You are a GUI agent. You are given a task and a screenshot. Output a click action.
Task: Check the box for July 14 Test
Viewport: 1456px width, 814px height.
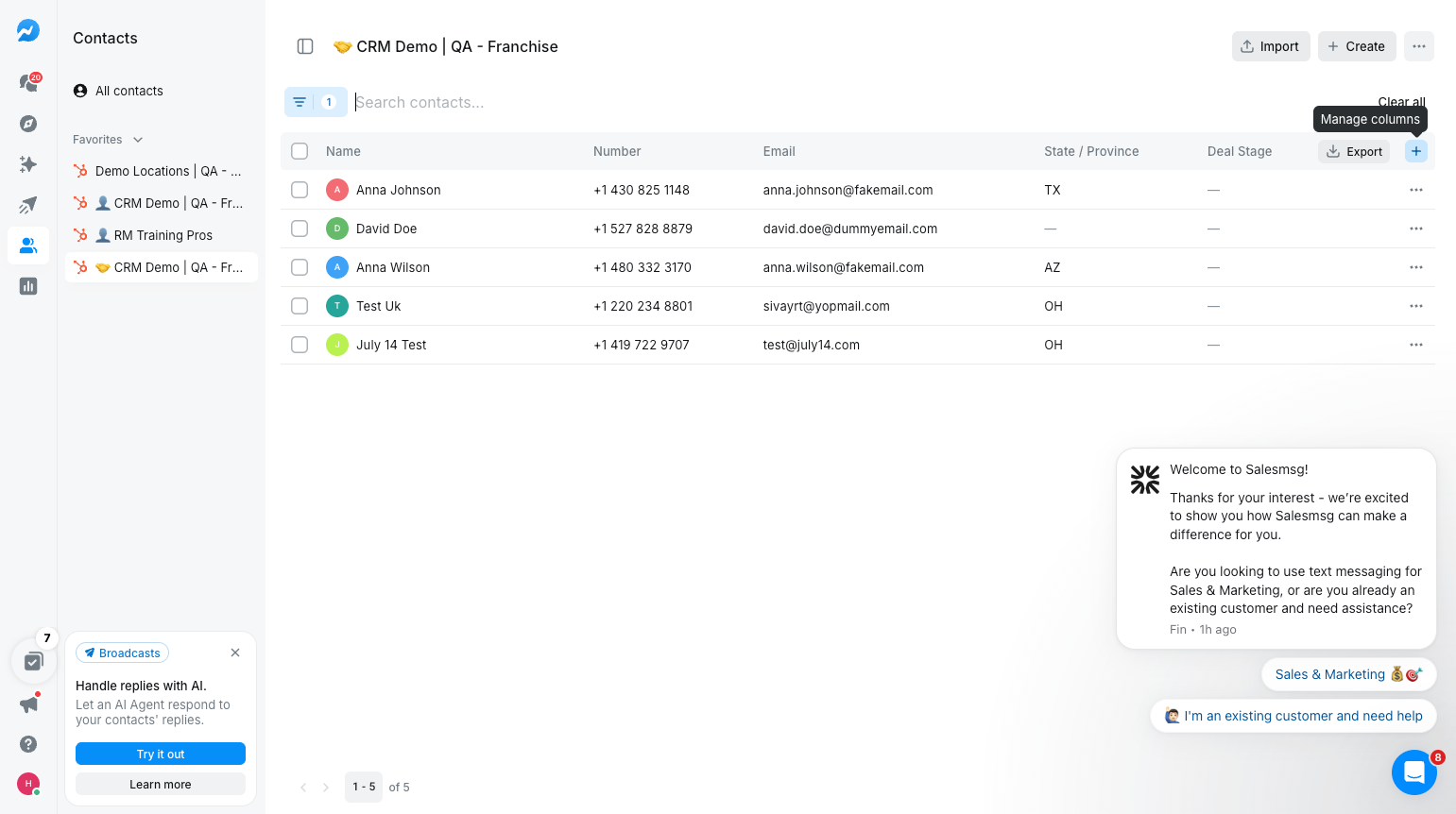[x=300, y=345]
